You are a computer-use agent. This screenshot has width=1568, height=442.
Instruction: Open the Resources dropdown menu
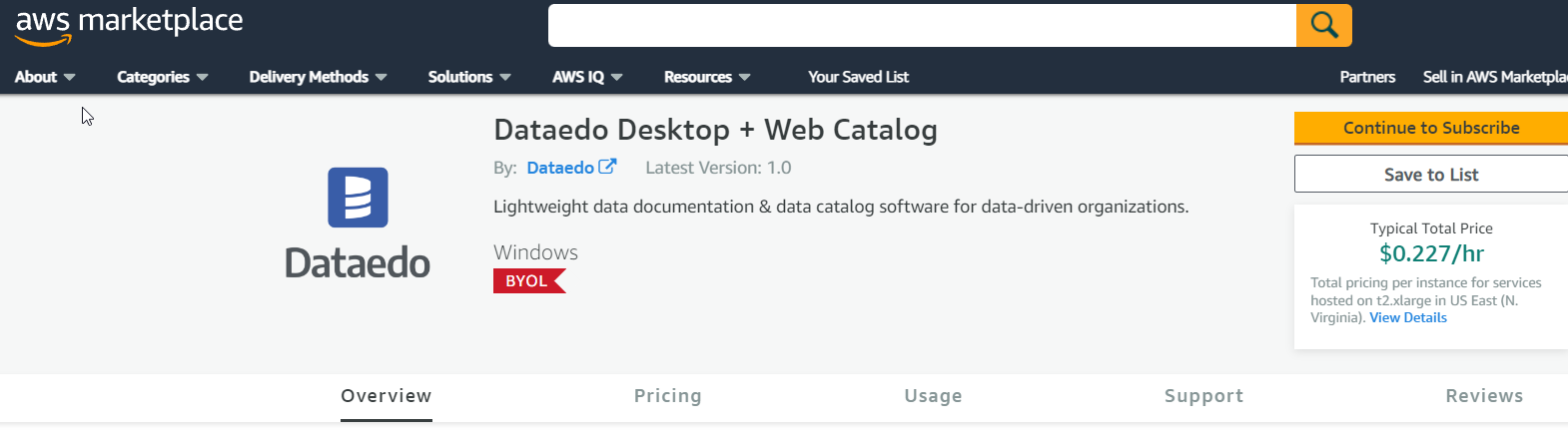(706, 77)
